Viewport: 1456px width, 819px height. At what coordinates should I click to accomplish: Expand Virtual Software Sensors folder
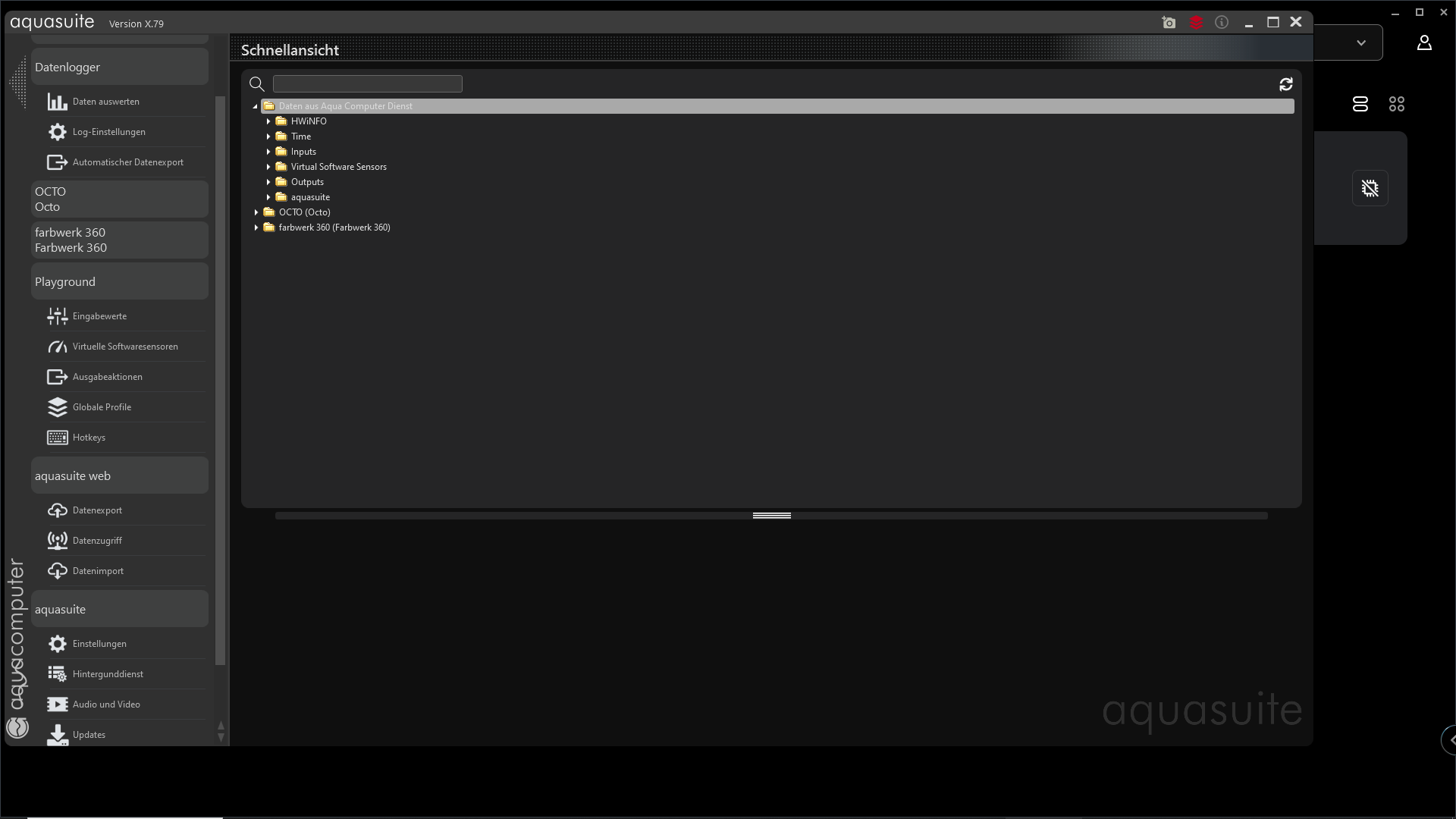click(268, 167)
